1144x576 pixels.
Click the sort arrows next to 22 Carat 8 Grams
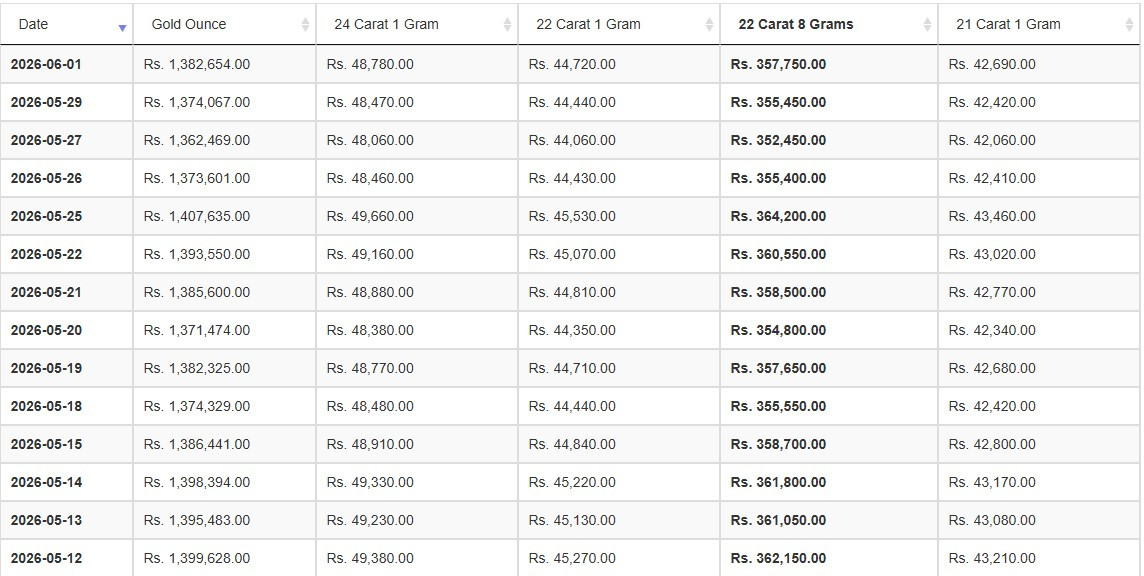(927, 24)
